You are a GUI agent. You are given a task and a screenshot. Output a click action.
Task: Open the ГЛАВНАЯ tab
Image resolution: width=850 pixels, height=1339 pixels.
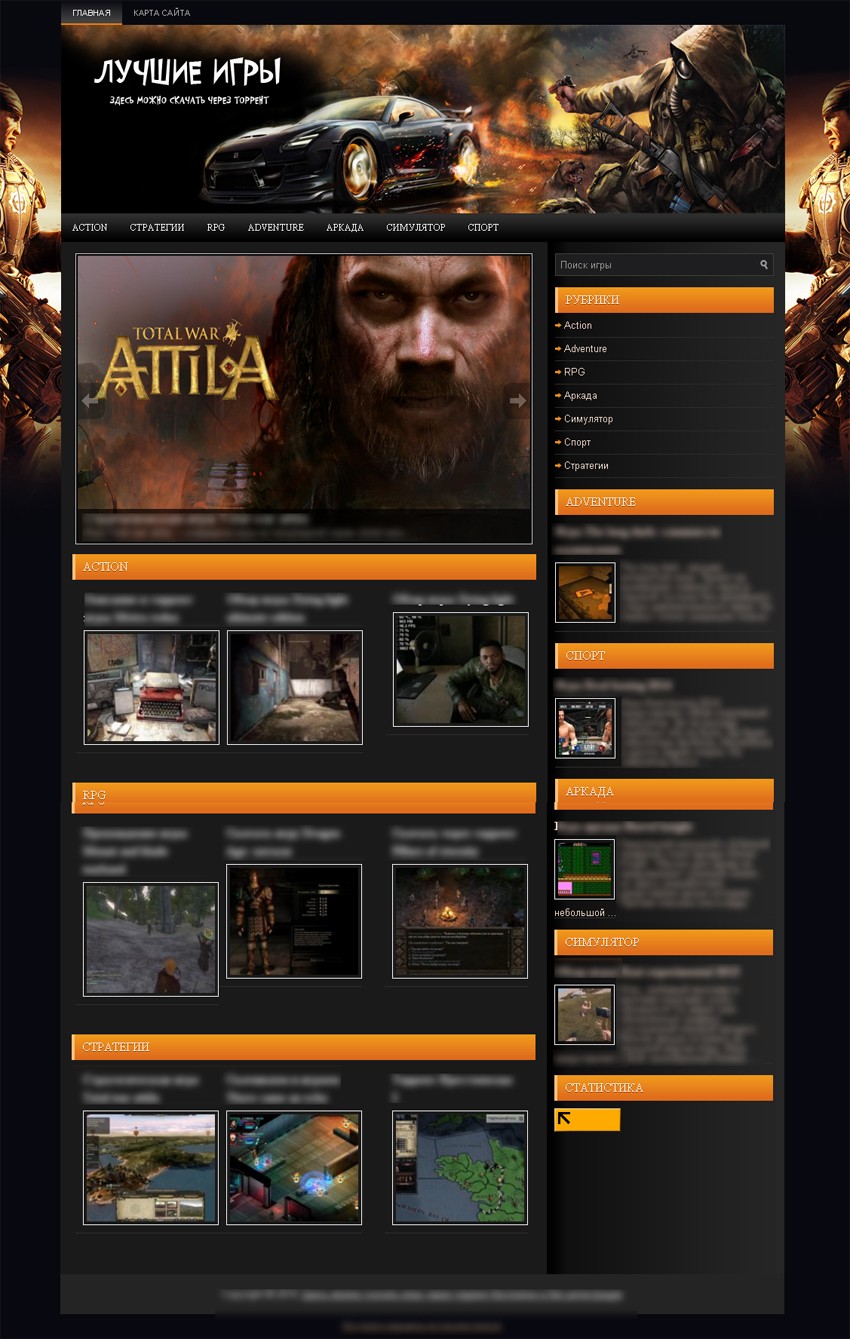click(x=91, y=13)
